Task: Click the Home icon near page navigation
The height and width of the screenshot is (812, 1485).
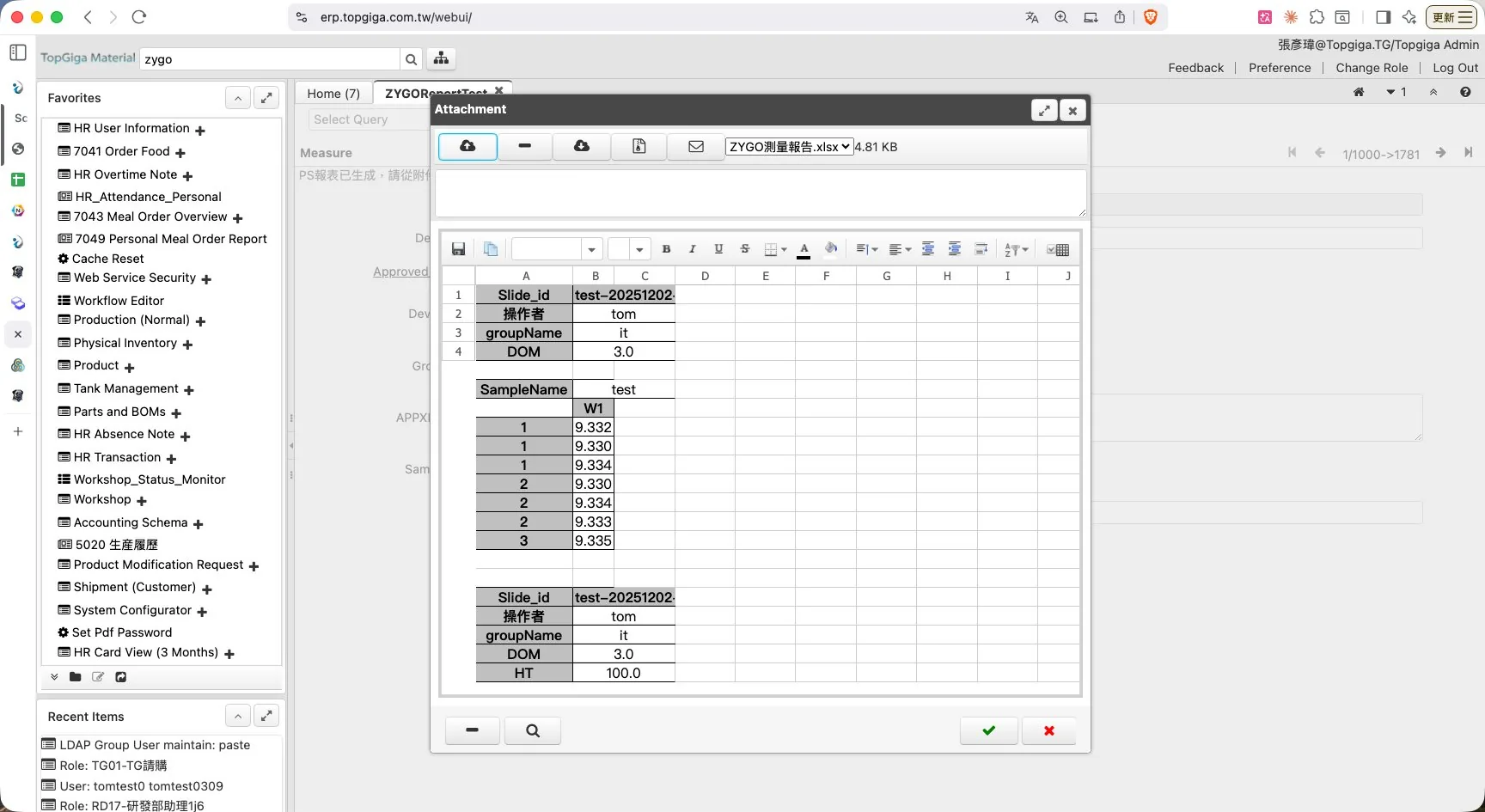Action: 1359,92
